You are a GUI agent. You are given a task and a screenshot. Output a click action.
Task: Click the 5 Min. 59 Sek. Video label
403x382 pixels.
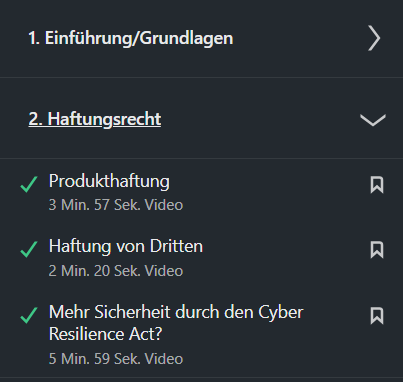[116, 359]
